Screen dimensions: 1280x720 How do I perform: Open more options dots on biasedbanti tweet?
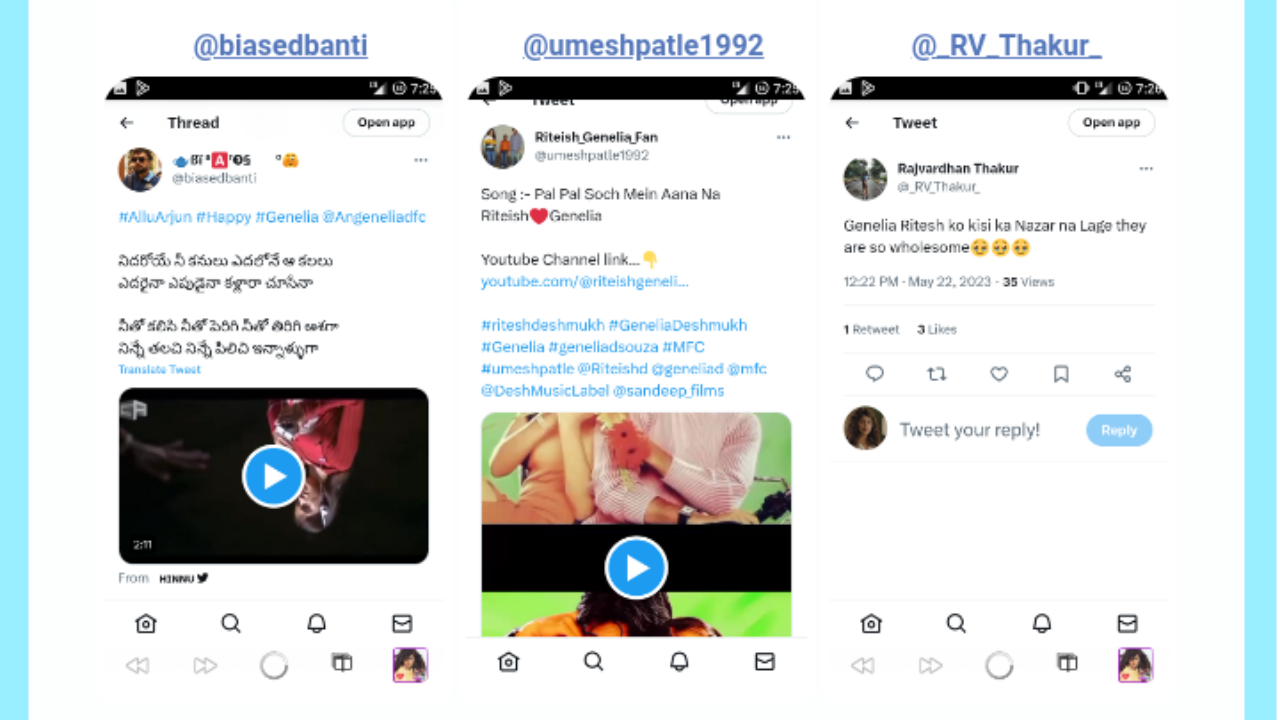(x=421, y=160)
